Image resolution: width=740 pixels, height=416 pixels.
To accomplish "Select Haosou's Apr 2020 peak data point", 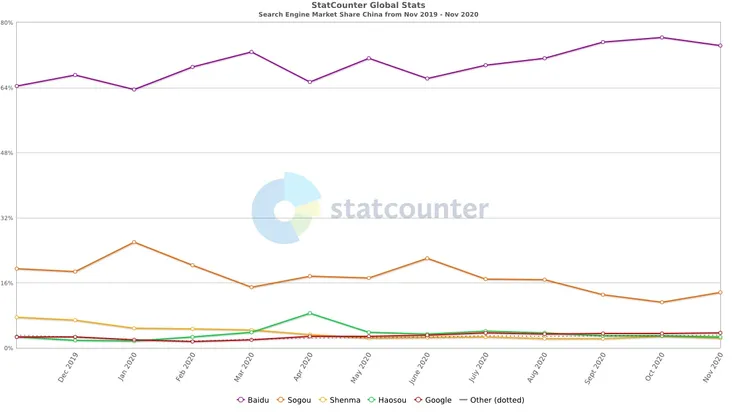I will (310, 313).
